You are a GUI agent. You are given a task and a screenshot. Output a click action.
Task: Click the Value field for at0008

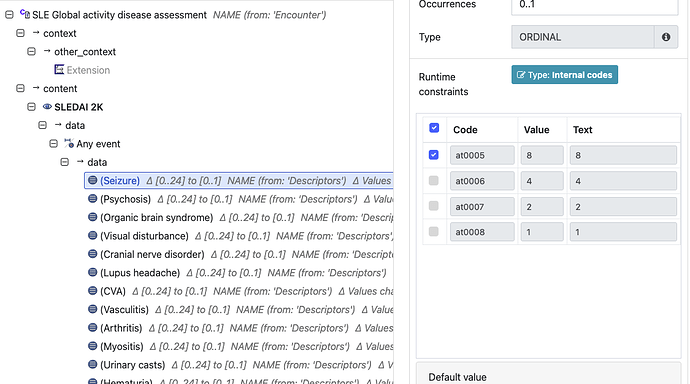coord(542,232)
